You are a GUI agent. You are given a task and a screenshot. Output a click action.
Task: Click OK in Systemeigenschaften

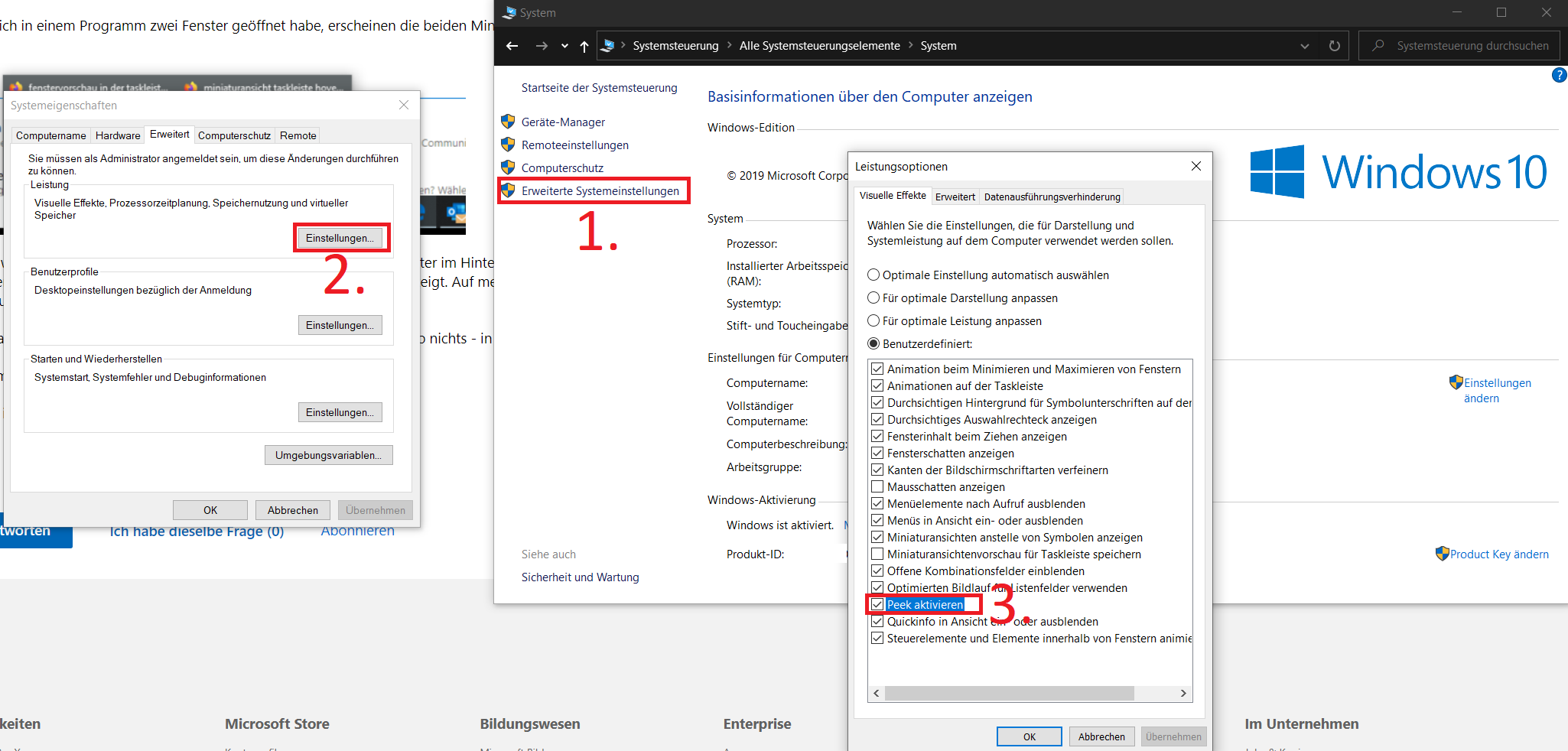210,510
